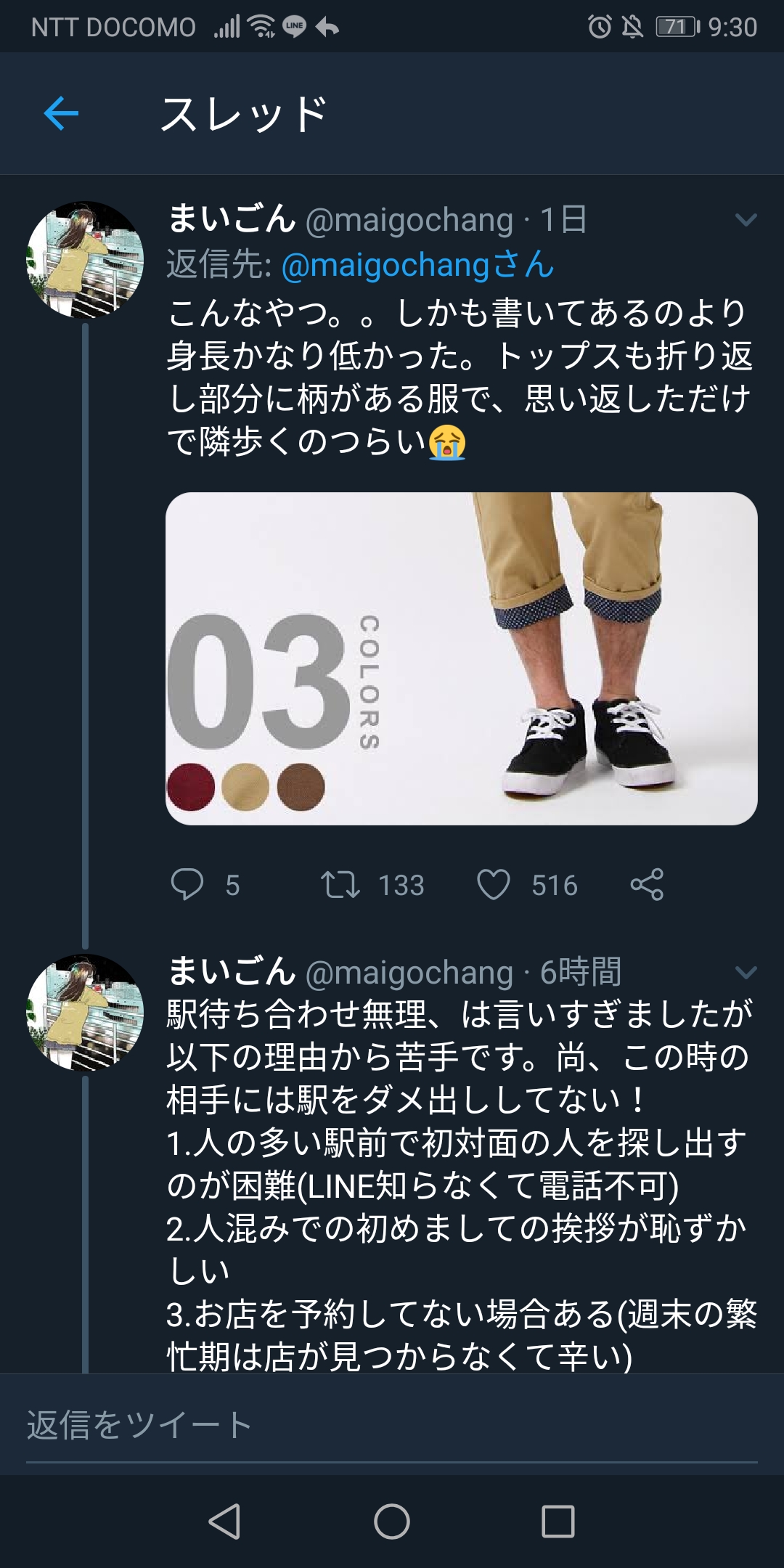Open まいごん name on the second tweet
Viewport: 784px width, 1568px height.
pos(232,971)
